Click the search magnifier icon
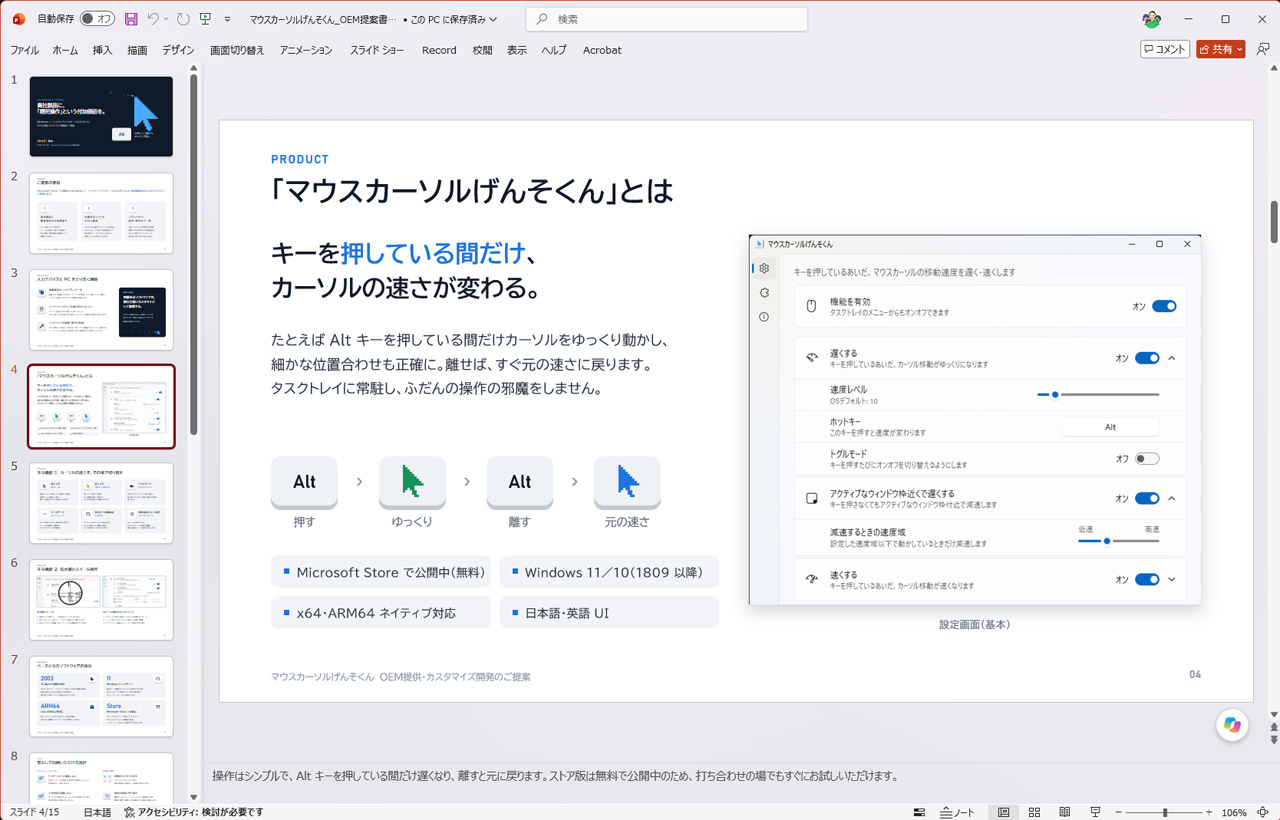Image resolution: width=1280 pixels, height=820 pixels. [x=542, y=19]
